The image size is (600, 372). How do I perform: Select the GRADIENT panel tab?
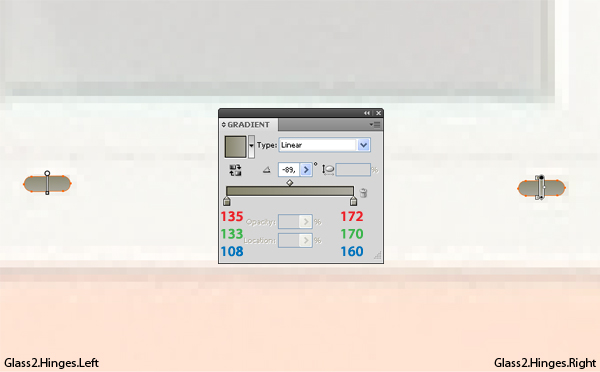pyautogui.click(x=249, y=125)
